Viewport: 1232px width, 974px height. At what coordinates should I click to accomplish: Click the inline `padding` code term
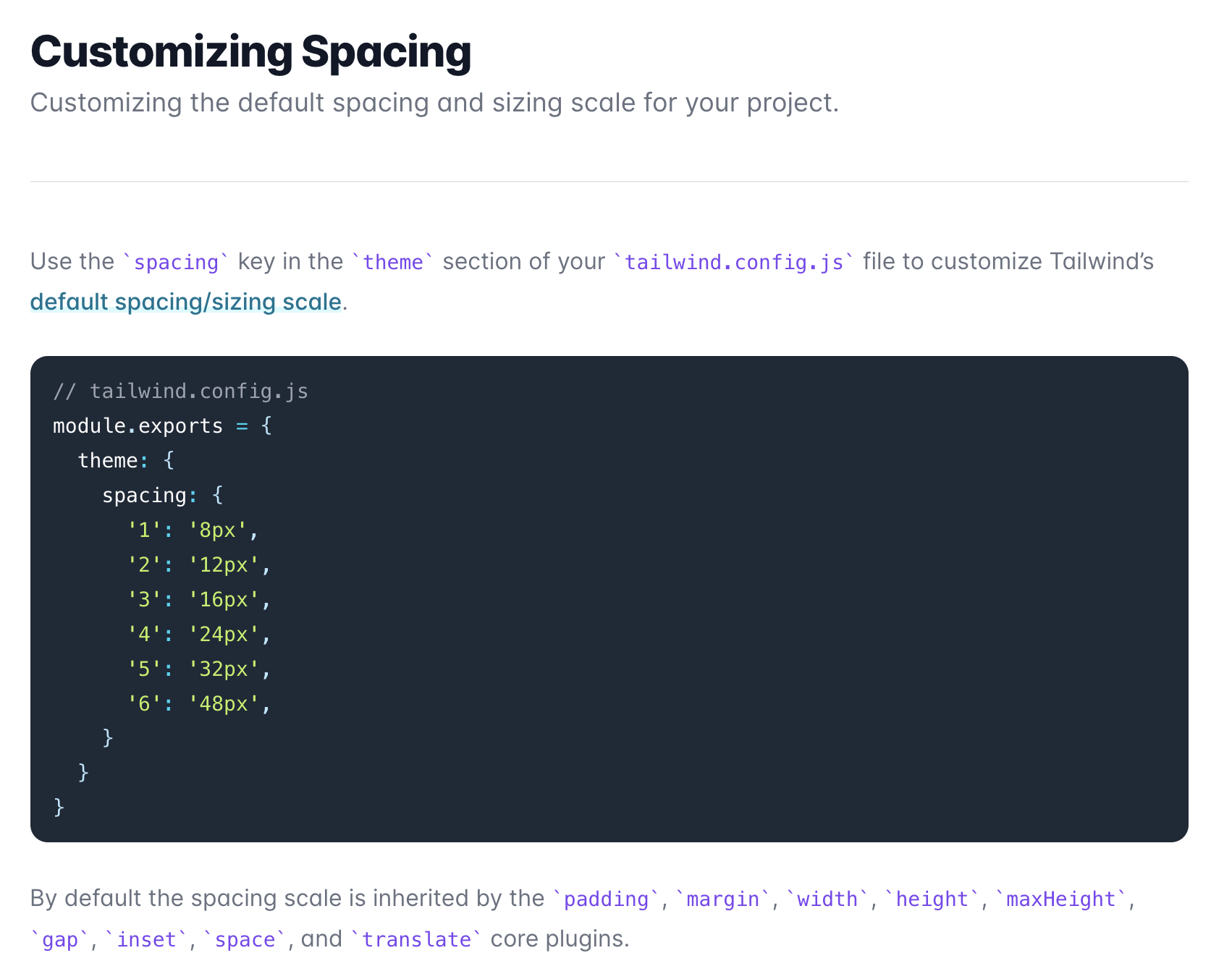point(606,899)
